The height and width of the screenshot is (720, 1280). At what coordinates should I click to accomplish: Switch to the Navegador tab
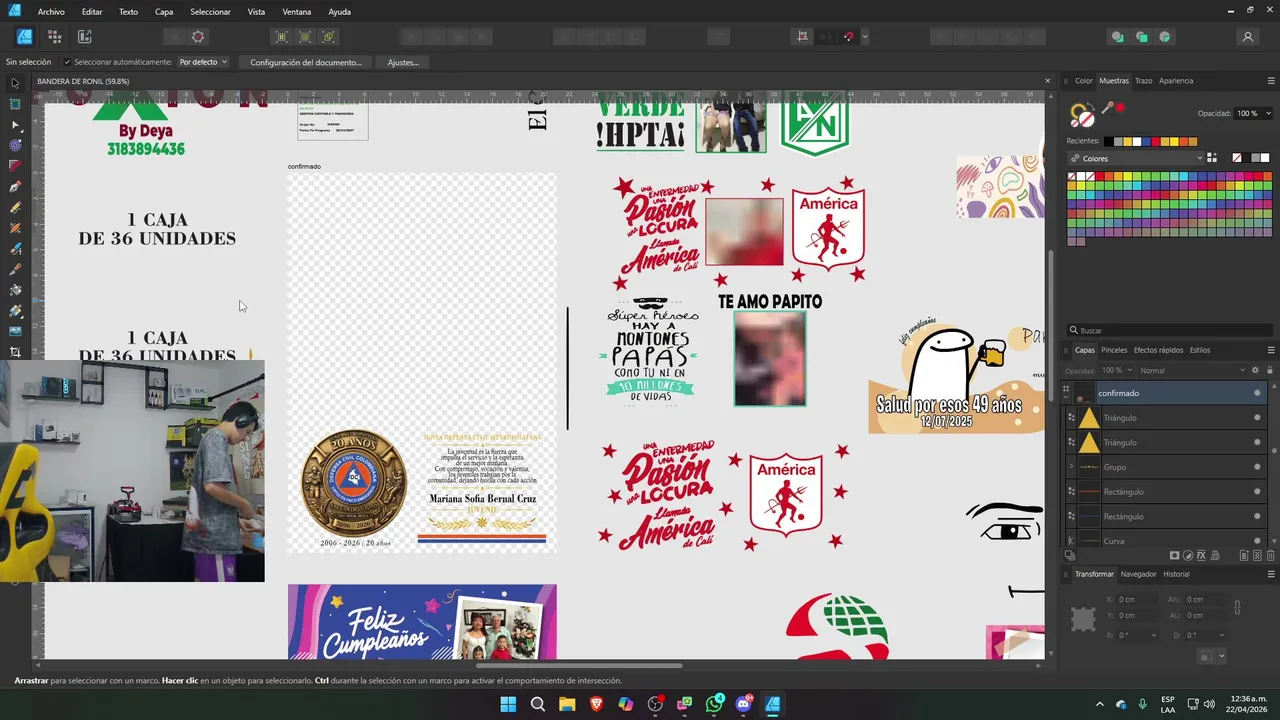tap(1138, 574)
